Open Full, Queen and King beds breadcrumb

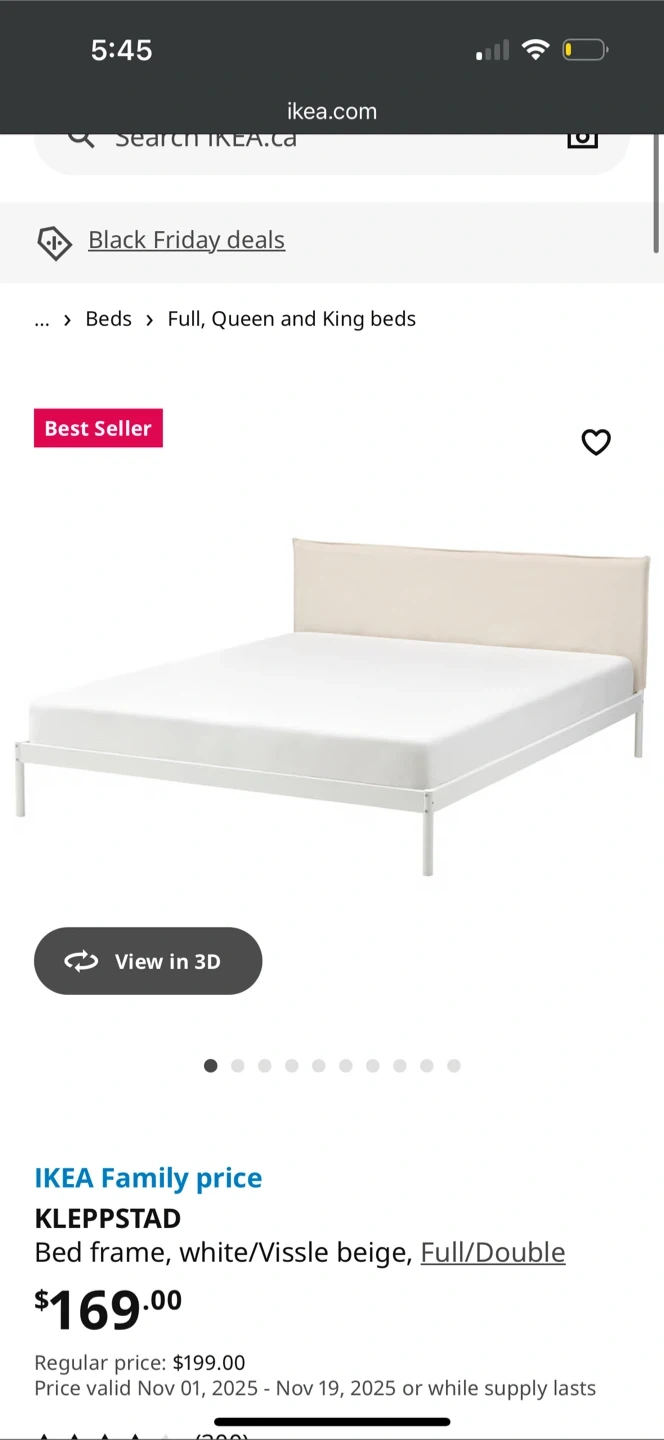(x=292, y=319)
